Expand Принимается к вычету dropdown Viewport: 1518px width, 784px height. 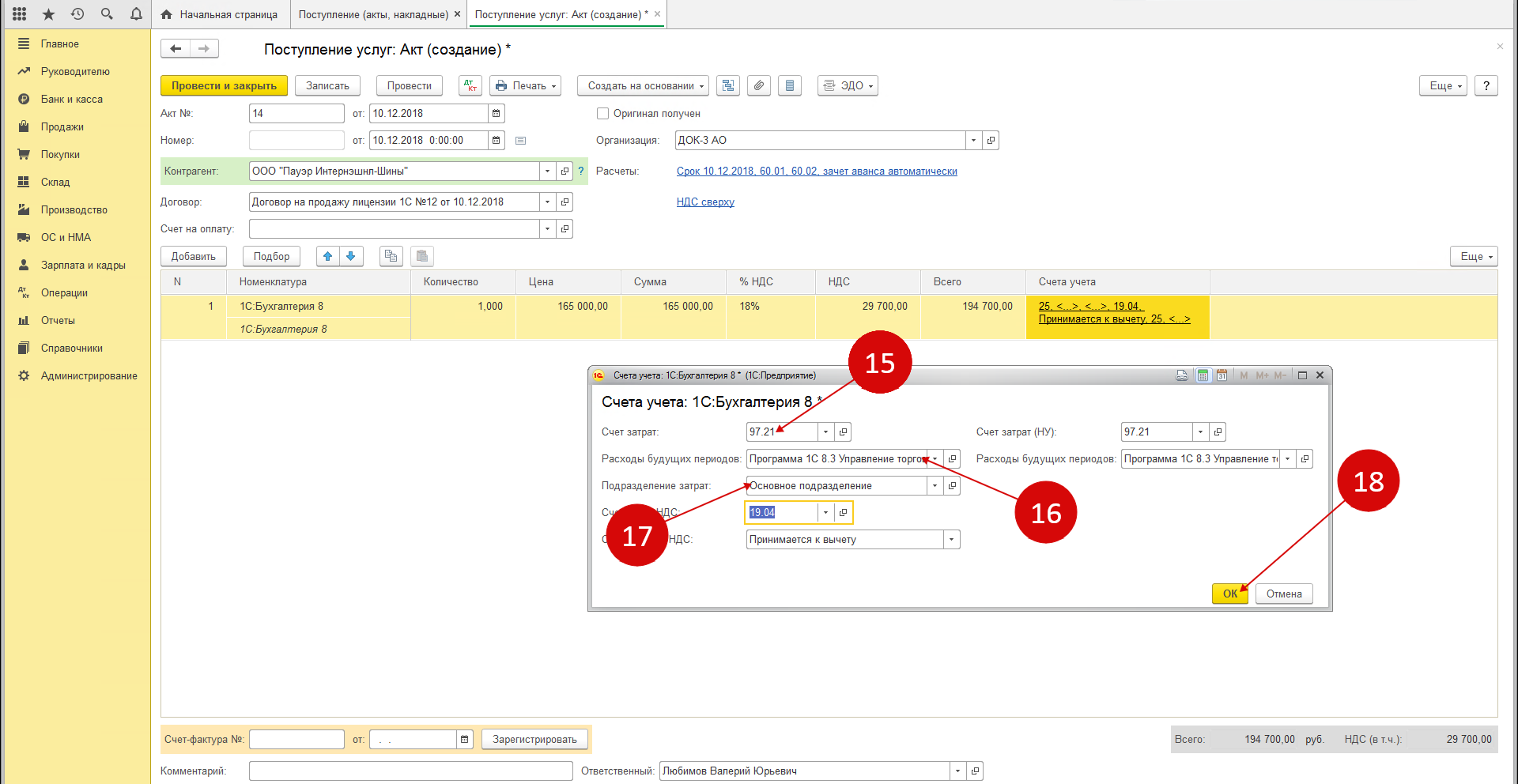(x=951, y=540)
